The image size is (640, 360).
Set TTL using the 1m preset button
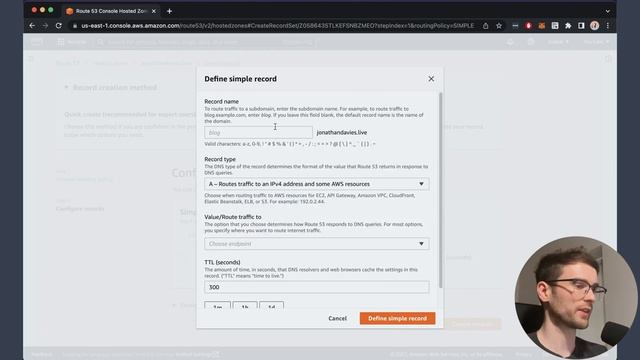[218, 305]
